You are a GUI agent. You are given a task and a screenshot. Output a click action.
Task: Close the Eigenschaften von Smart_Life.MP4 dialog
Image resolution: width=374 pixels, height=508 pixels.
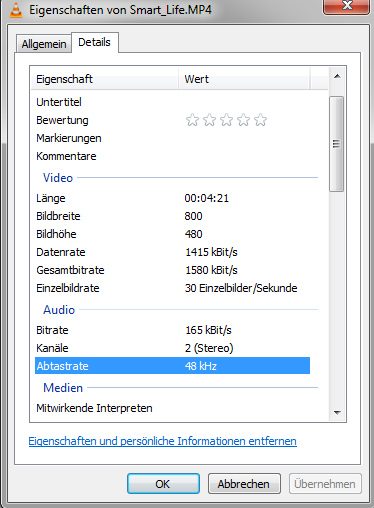tap(347, 6)
